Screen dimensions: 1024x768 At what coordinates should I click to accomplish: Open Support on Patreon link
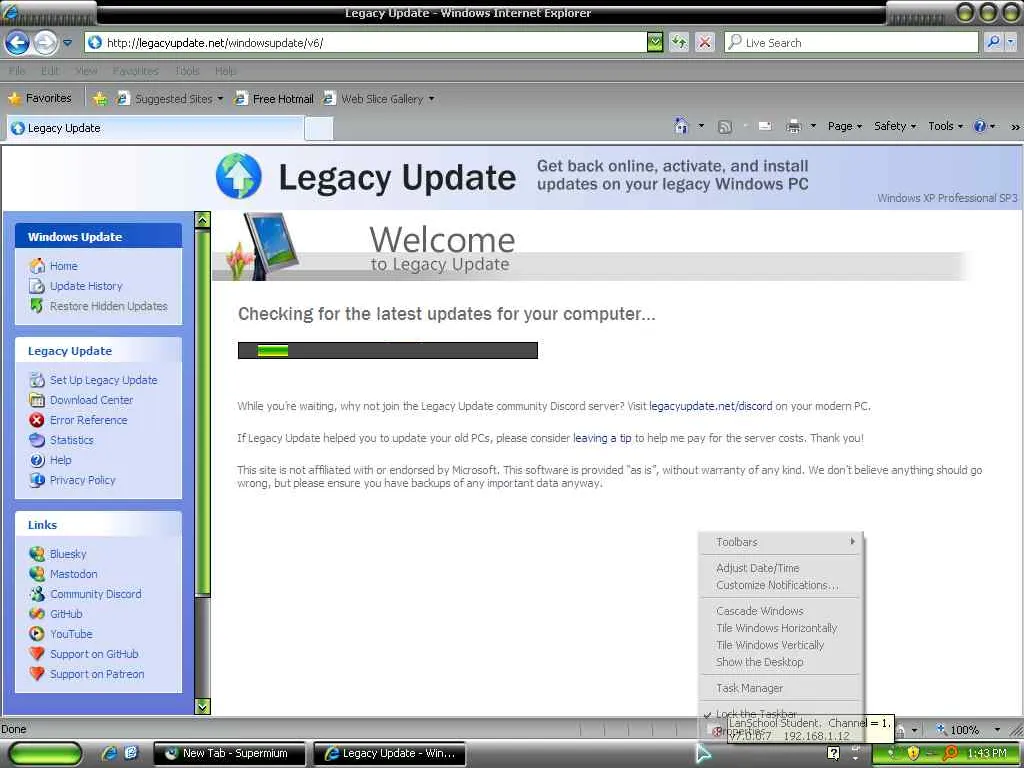(97, 674)
